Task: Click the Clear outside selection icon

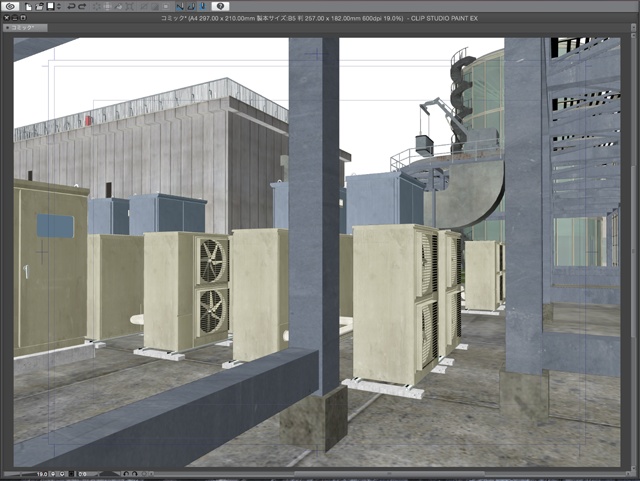Action: pos(107,6)
